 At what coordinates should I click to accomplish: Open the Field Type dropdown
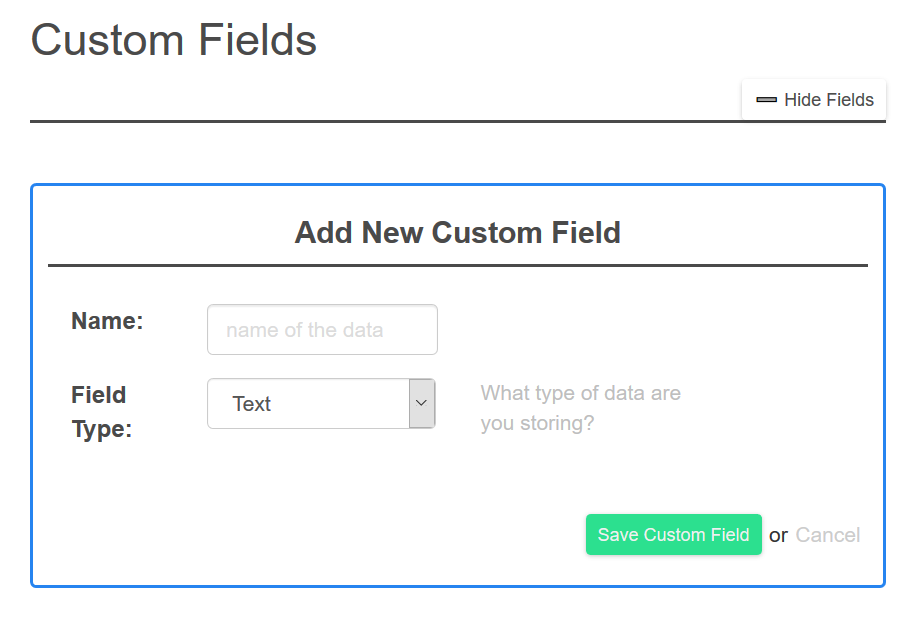(x=320, y=403)
